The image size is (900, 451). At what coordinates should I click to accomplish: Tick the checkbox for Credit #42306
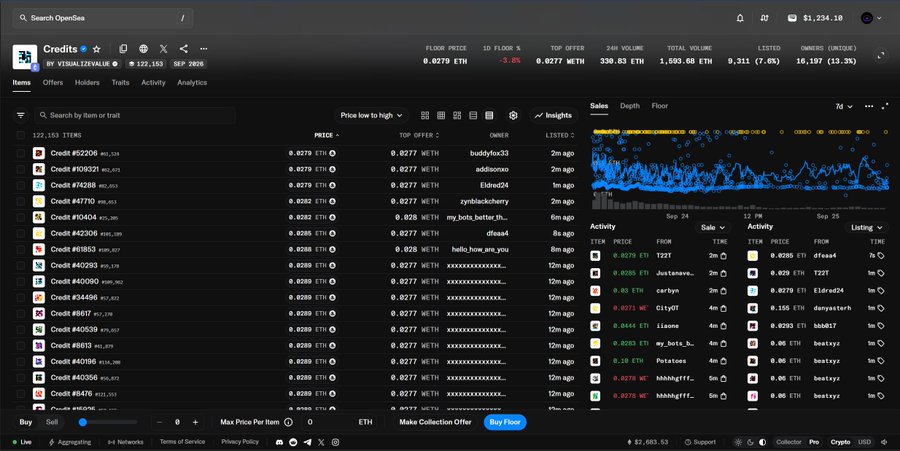point(21,234)
